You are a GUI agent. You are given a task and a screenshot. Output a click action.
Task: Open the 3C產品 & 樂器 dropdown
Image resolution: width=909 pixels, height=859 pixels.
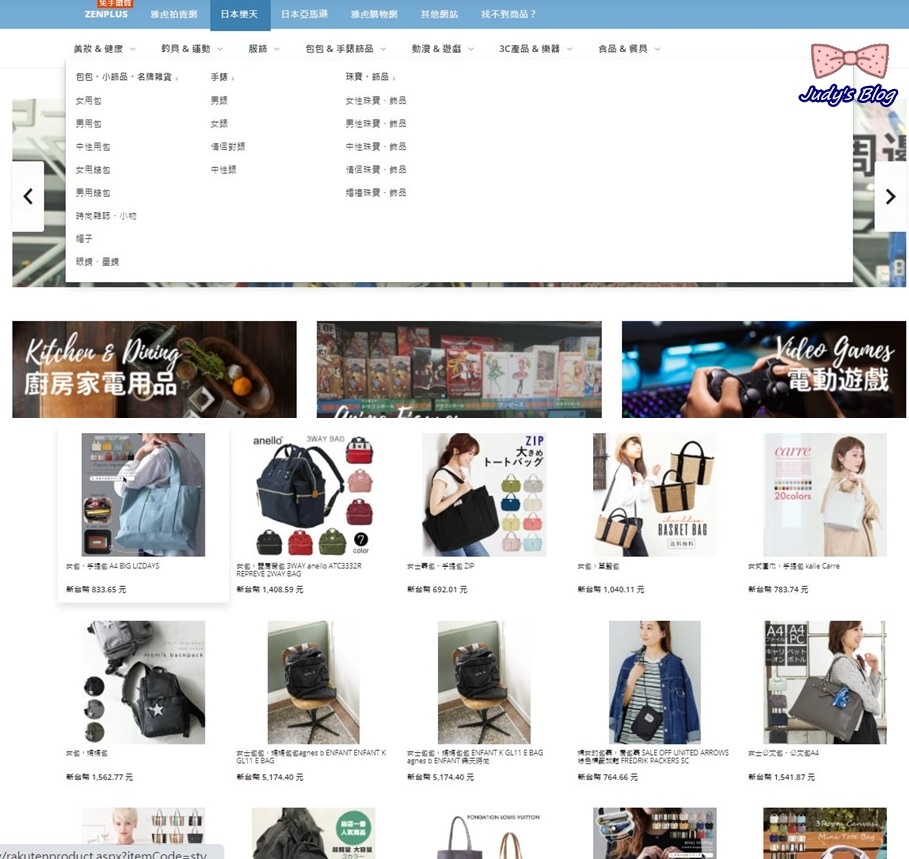pos(536,49)
